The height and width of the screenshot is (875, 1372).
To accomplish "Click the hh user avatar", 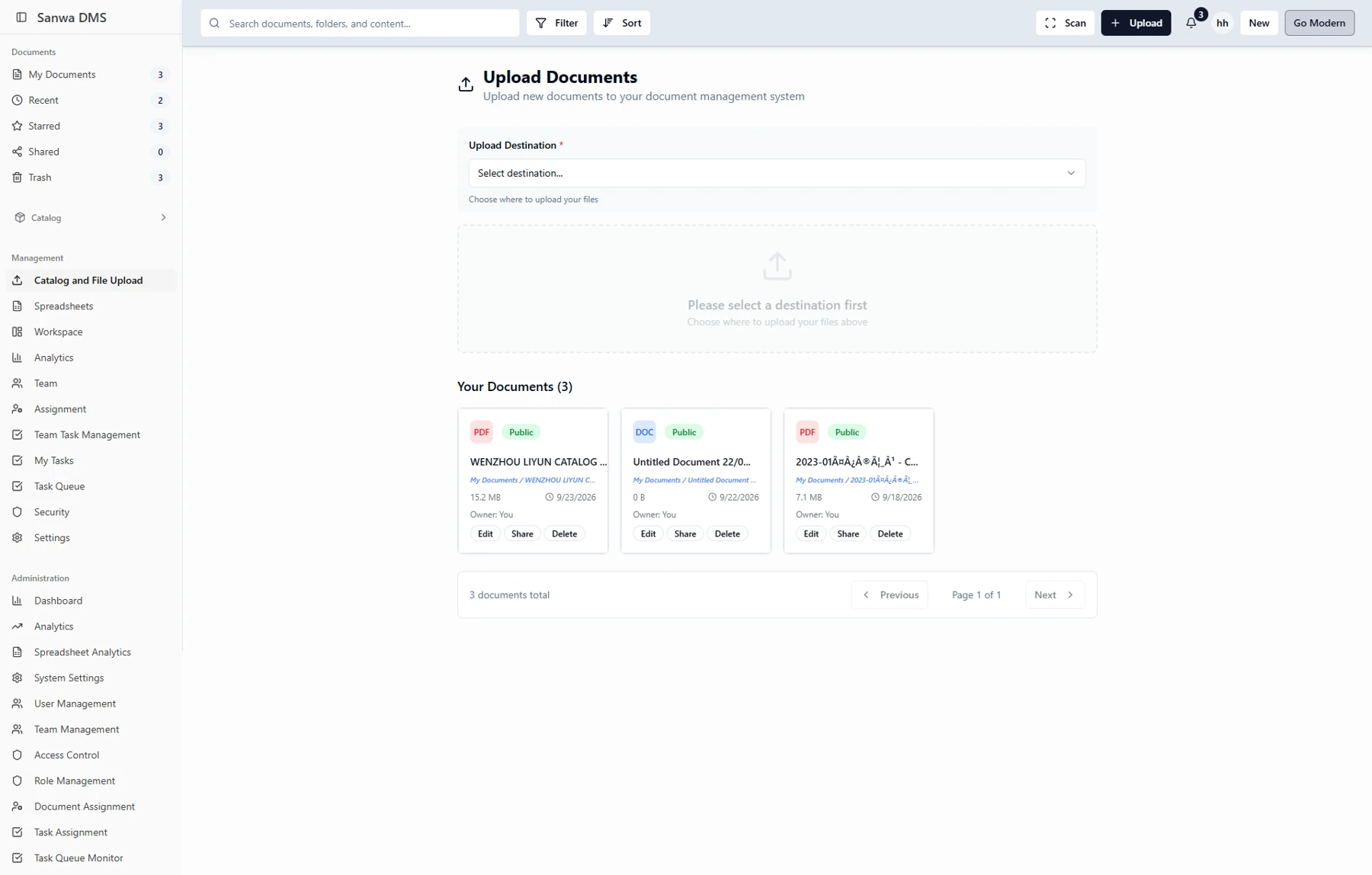I will click(1222, 23).
